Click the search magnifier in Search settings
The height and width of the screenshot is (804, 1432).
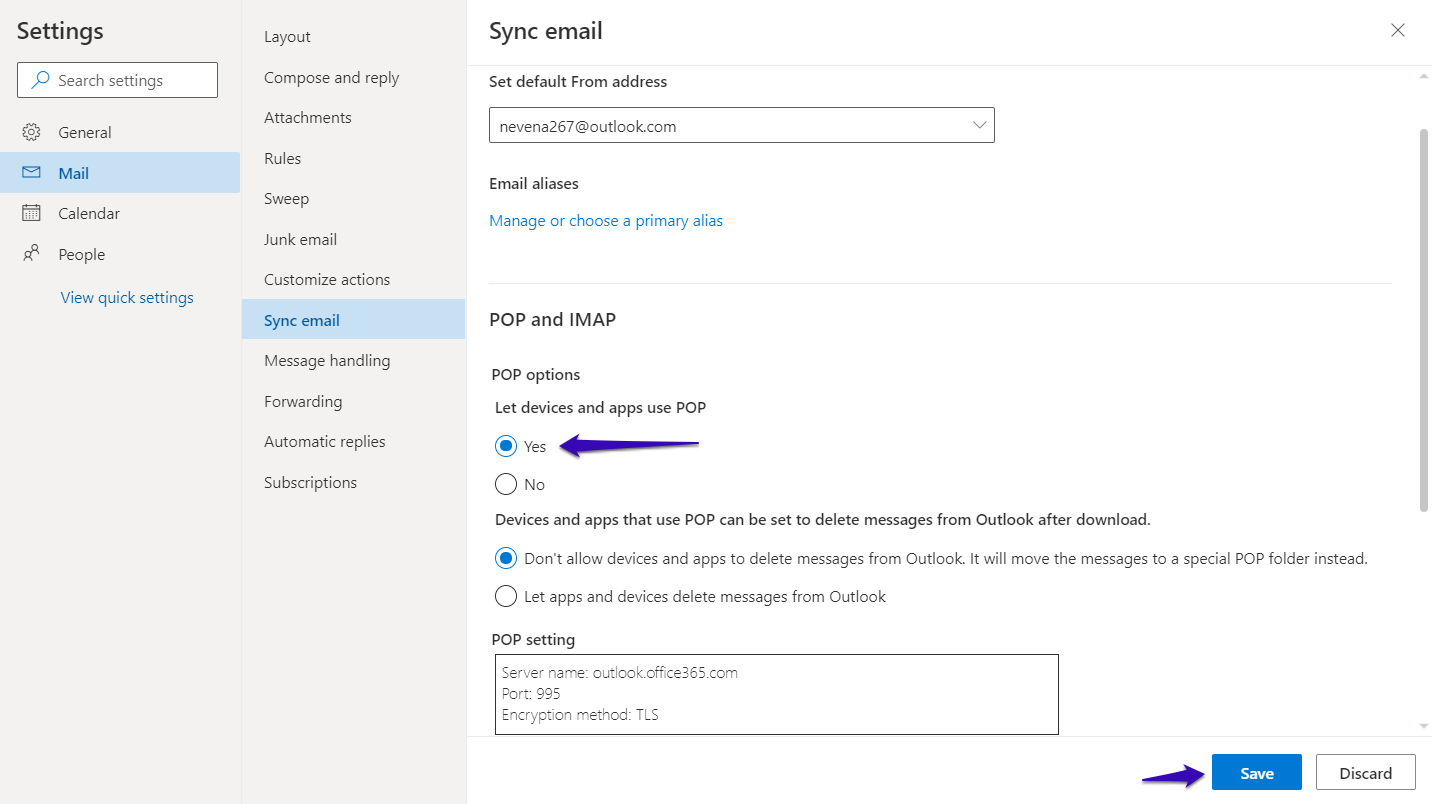pos(40,79)
